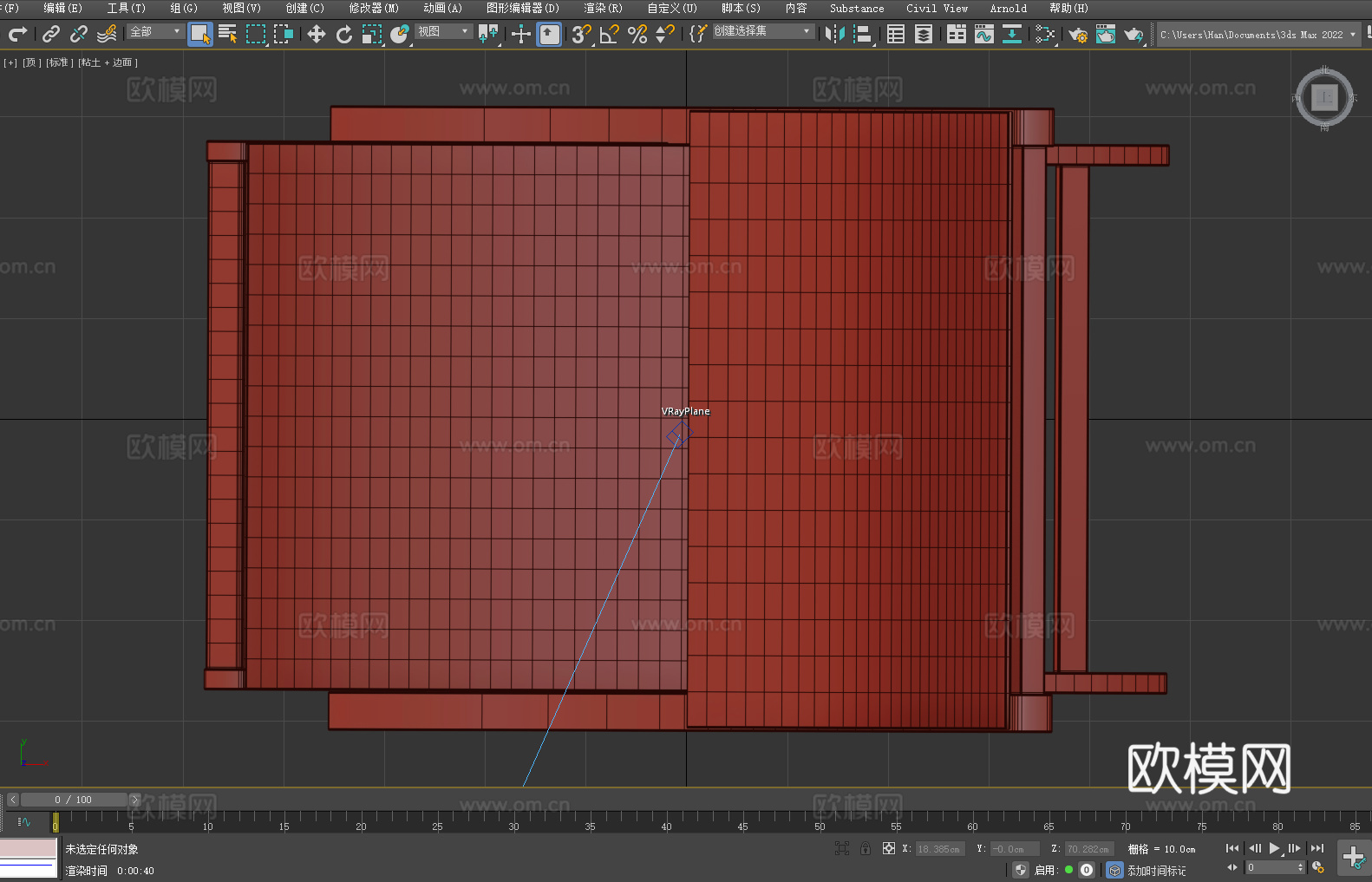
Task: Open the Schematic View icon
Action: pos(1045,34)
